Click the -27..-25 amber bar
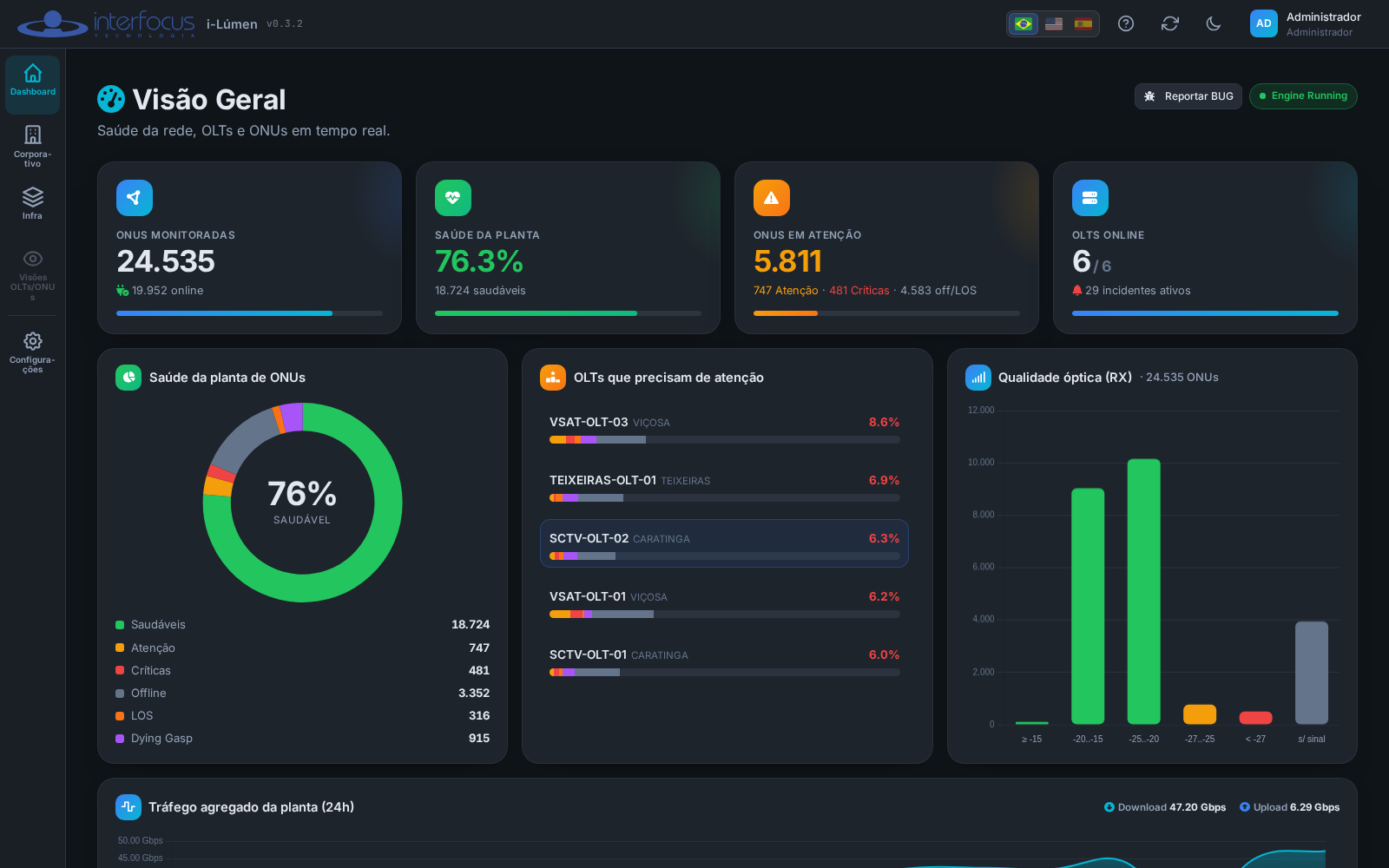1389x868 pixels. pyautogui.click(x=1200, y=714)
